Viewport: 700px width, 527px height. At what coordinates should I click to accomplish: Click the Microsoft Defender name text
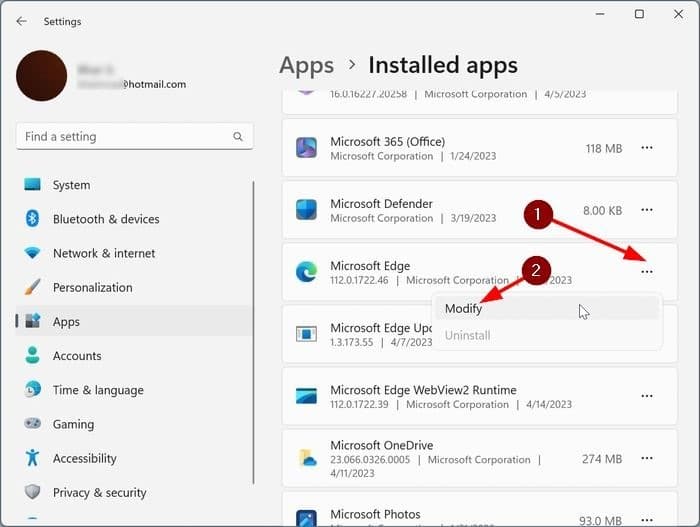tap(381, 204)
